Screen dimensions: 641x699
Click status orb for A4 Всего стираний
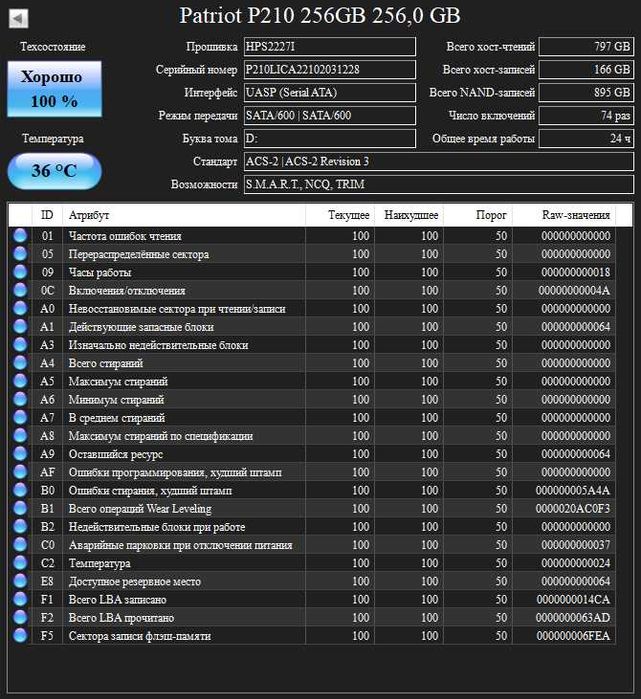click(20, 363)
